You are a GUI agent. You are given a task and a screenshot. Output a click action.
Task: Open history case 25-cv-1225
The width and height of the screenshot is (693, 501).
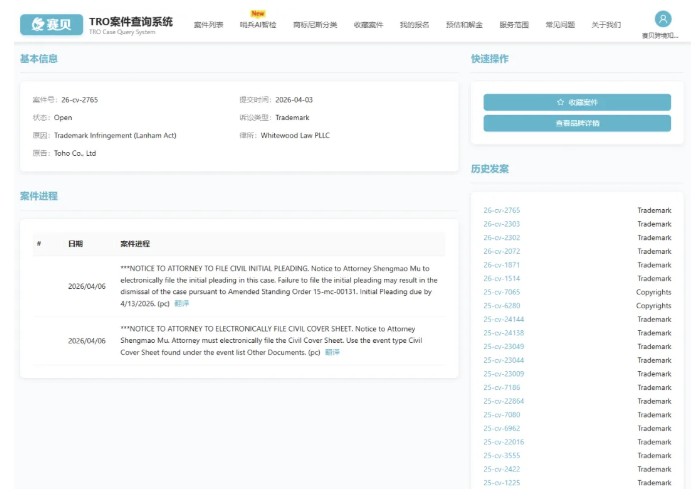tap(502, 482)
